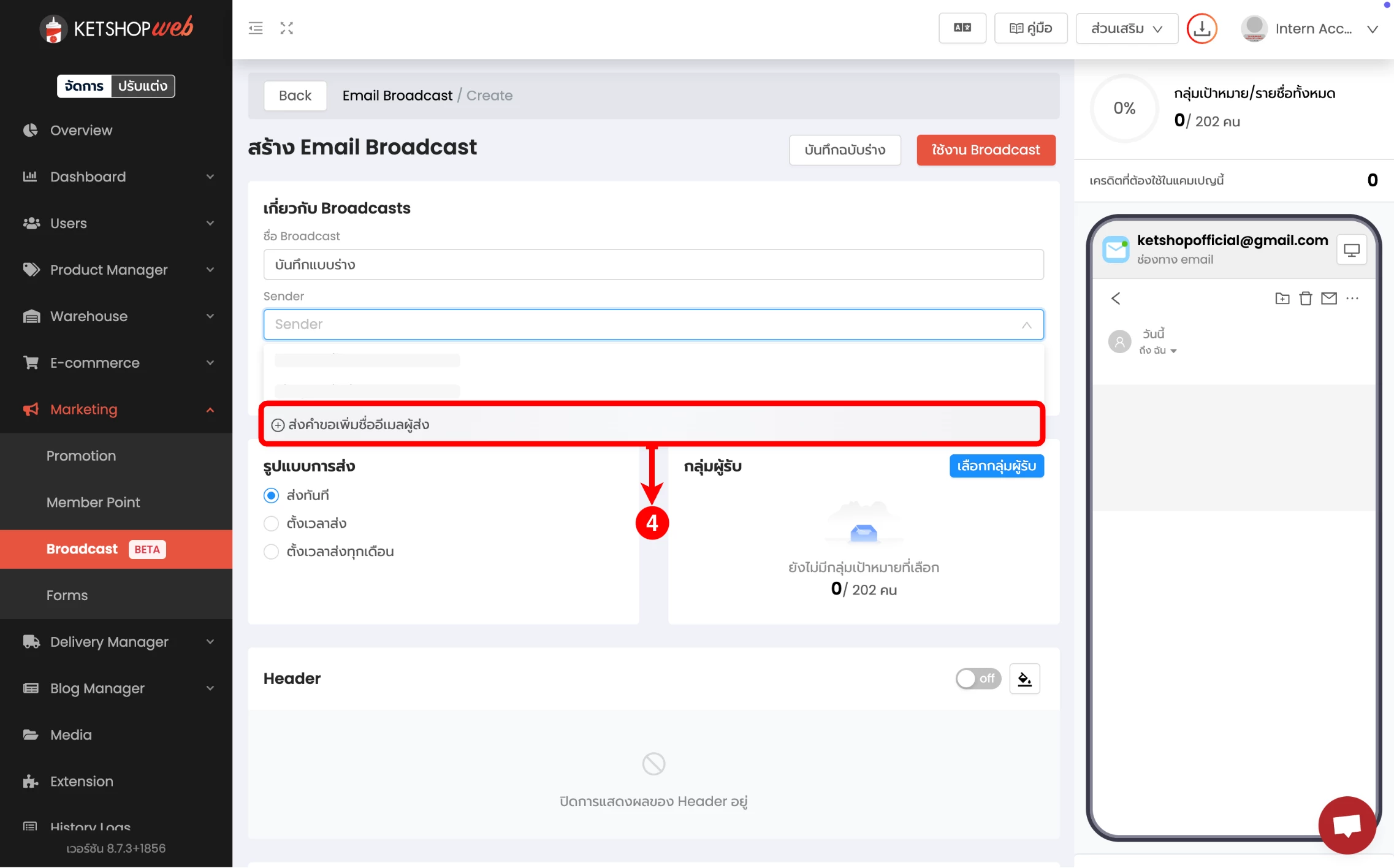Click the language translate icon button
The height and width of the screenshot is (868, 1394).
(x=962, y=28)
